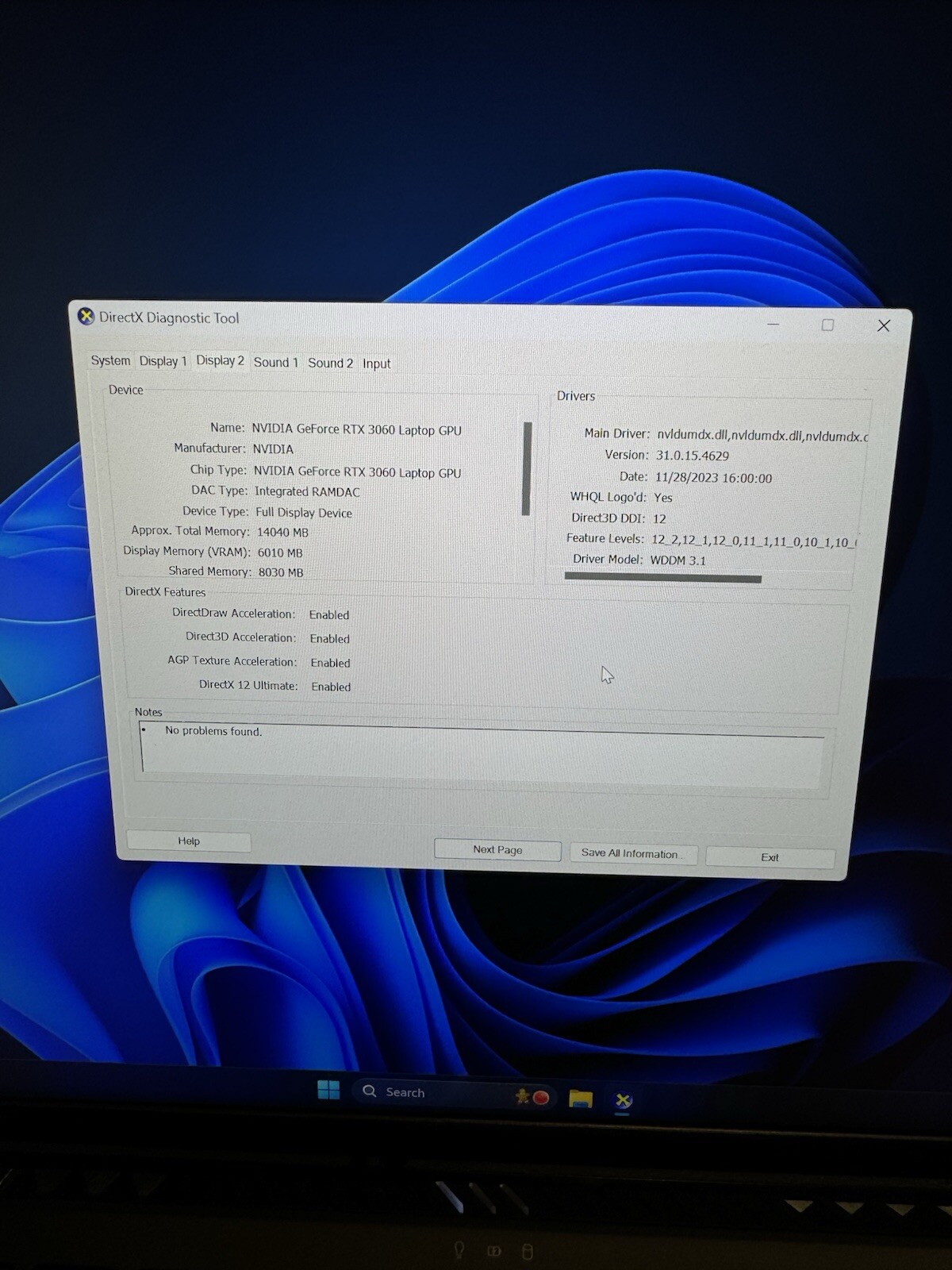Switch to the System tab
The width and height of the screenshot is (952, 1270).
110,360
